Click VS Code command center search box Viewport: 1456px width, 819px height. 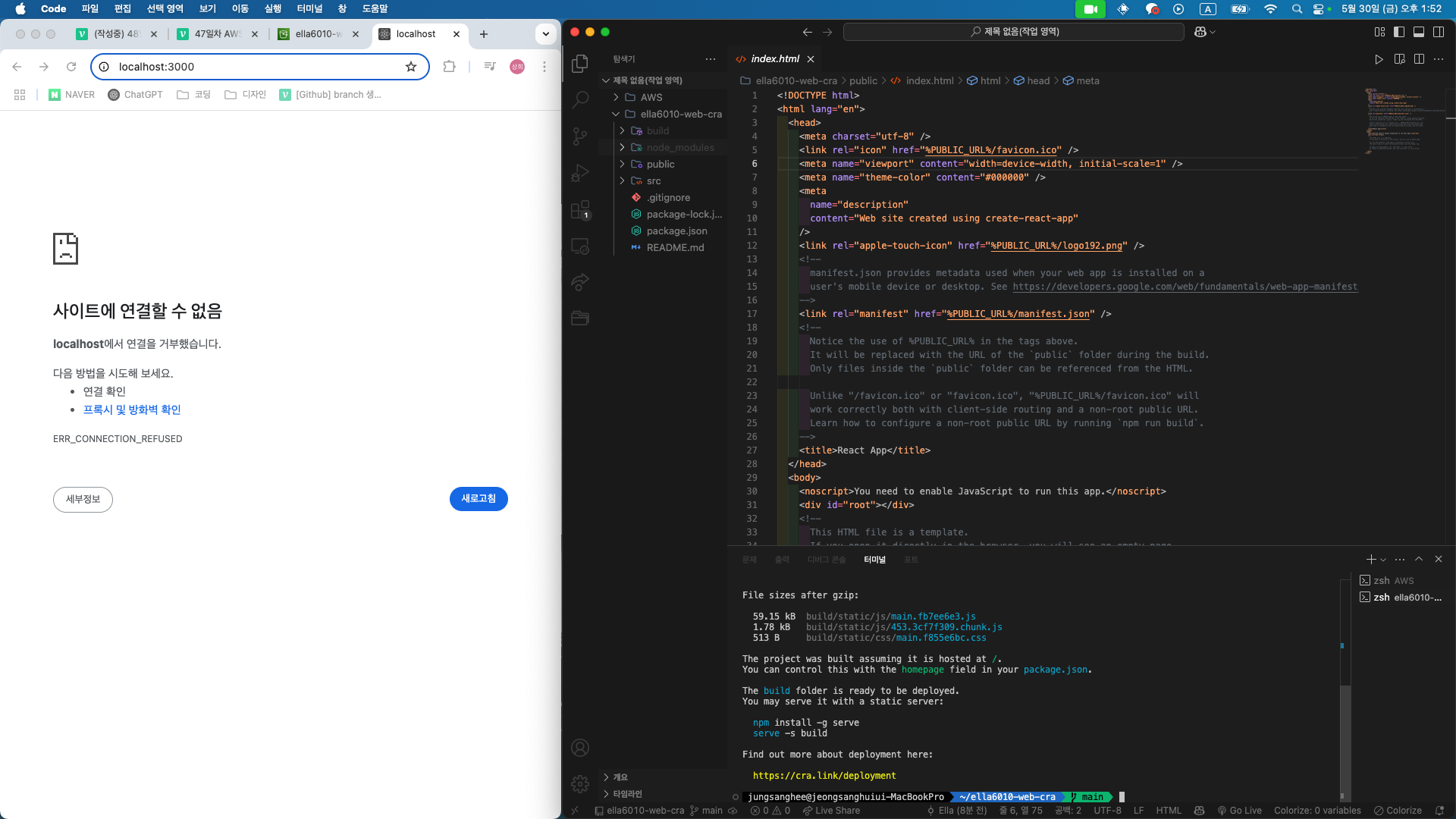[1014, 32]
